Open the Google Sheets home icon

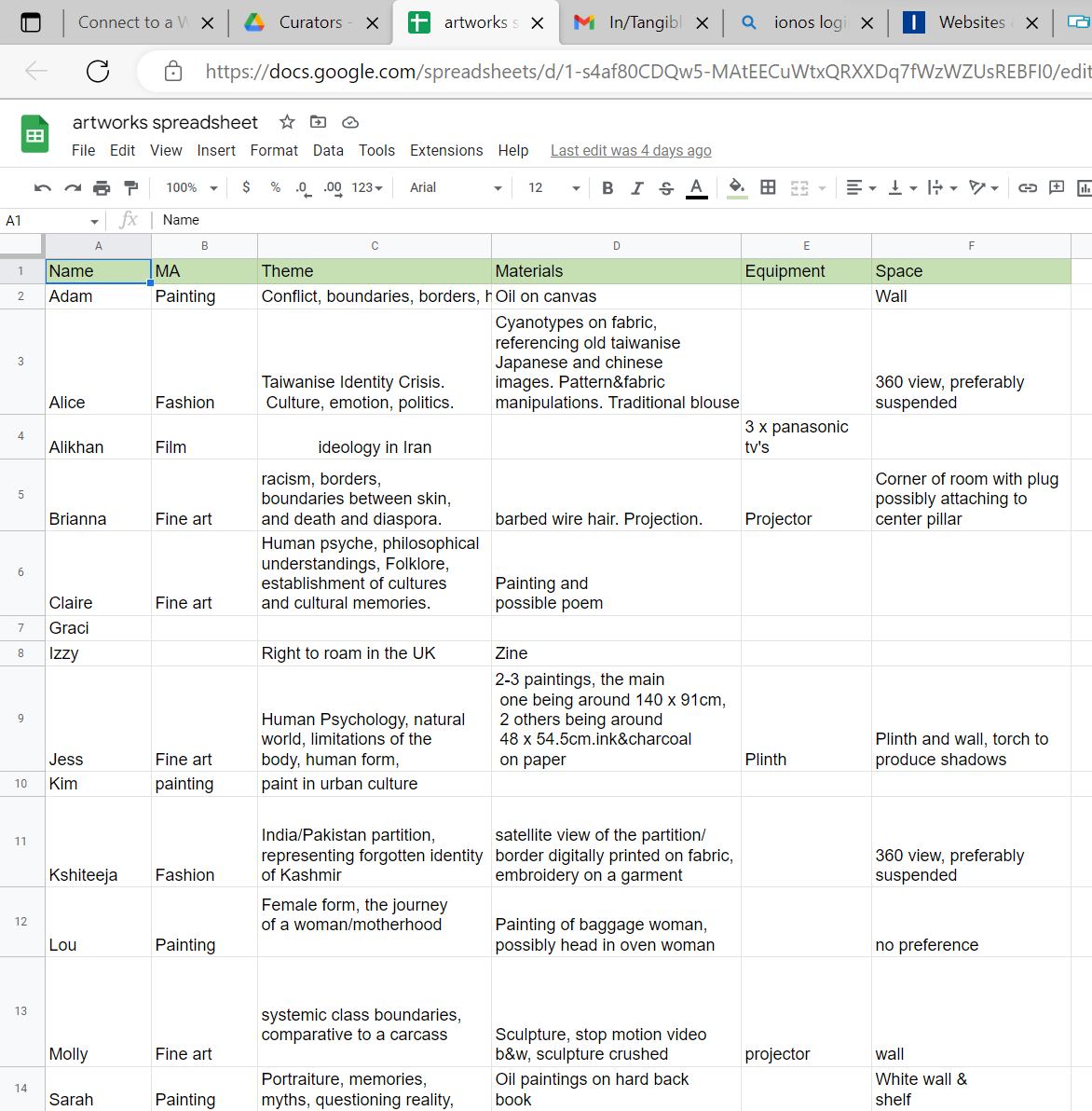[x=34, y=134]
